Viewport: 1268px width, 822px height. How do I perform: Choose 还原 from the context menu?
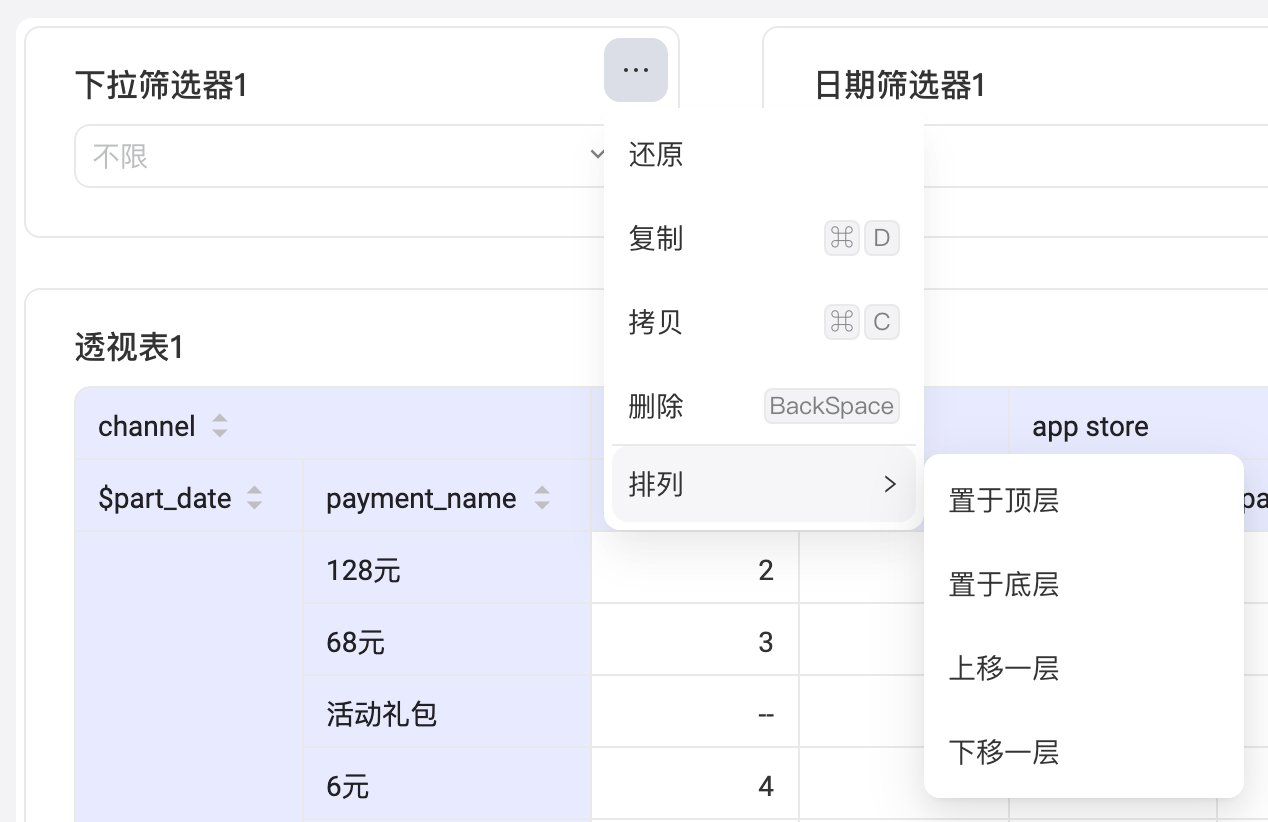[764, 155]
